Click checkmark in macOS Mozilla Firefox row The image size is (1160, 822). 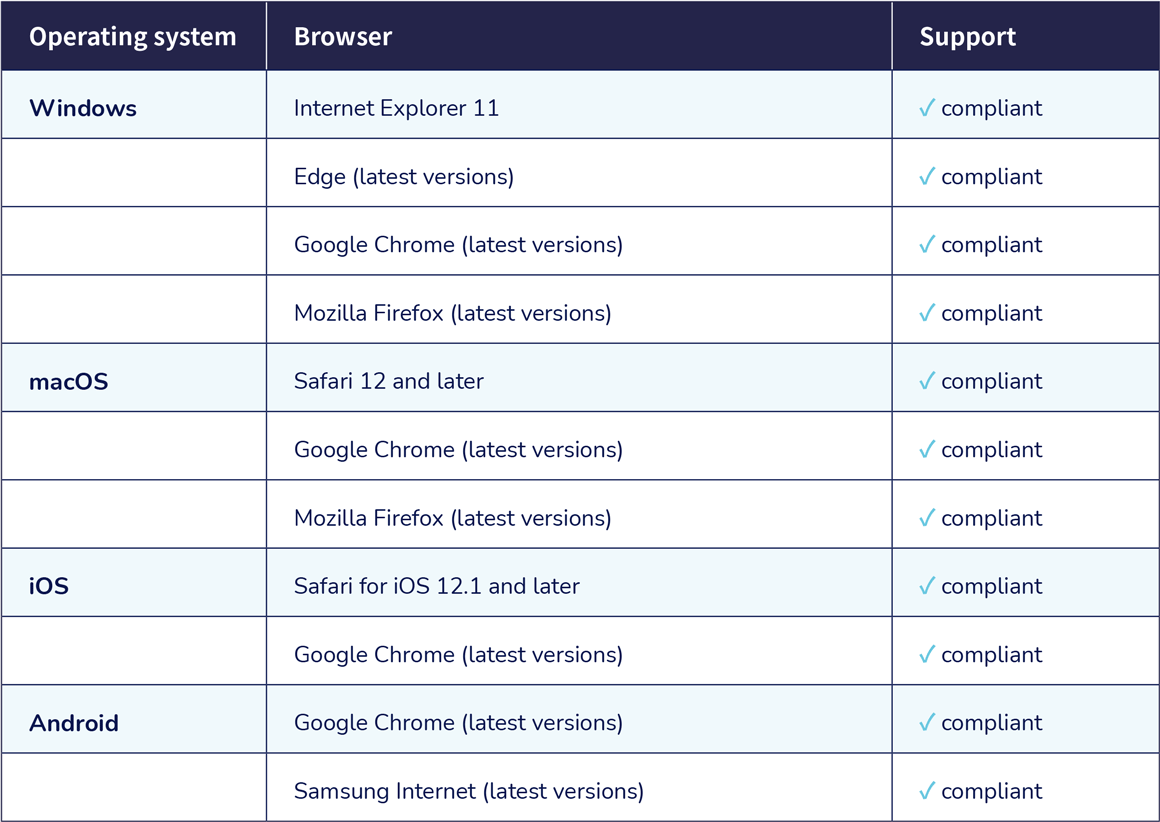coord(927,518)
